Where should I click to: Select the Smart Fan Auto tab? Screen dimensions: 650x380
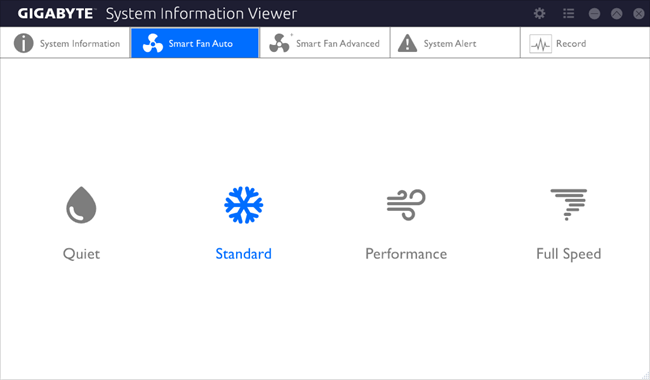[195, 43]
